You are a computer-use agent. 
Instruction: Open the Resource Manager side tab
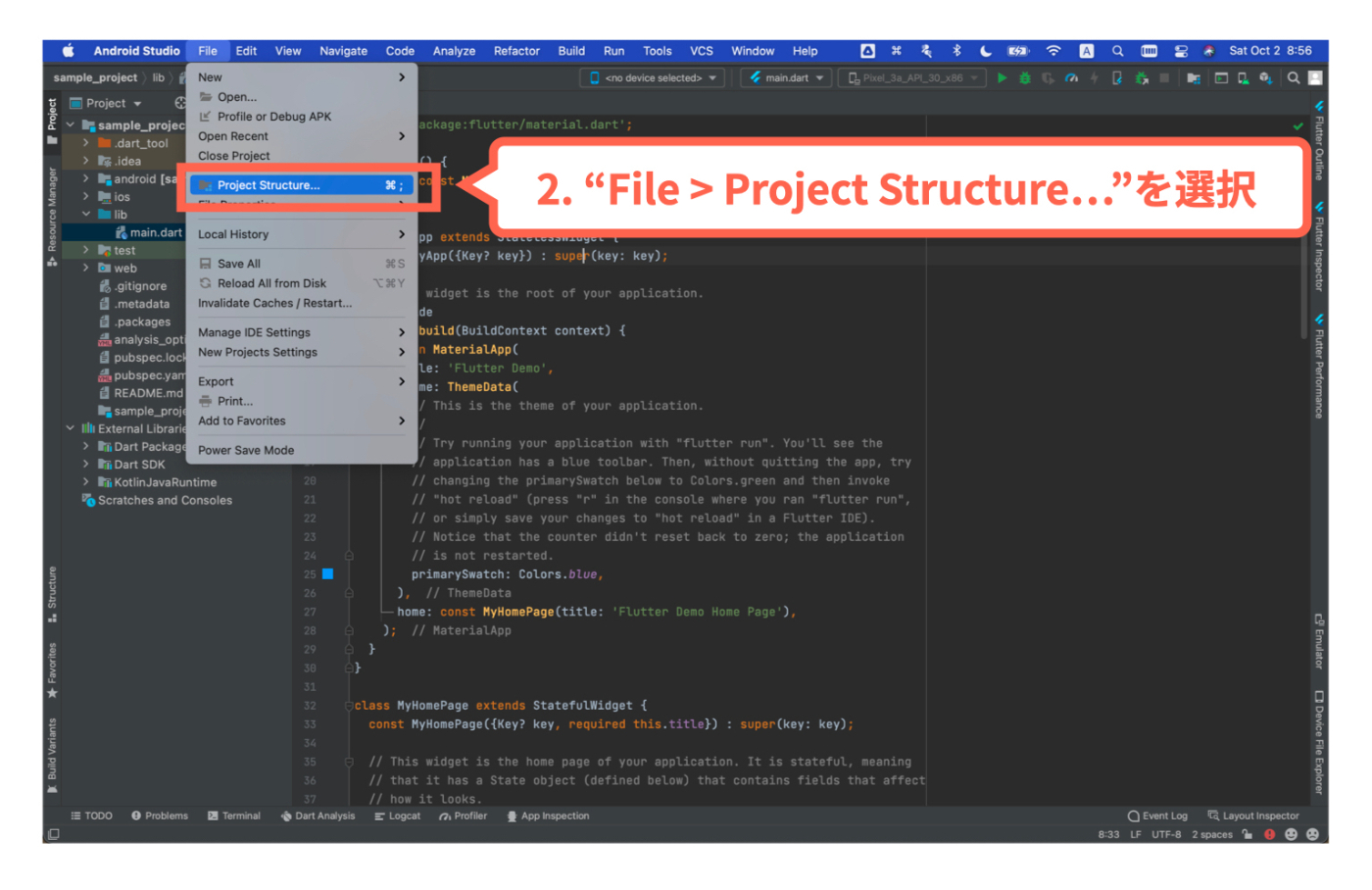[52, 216]
